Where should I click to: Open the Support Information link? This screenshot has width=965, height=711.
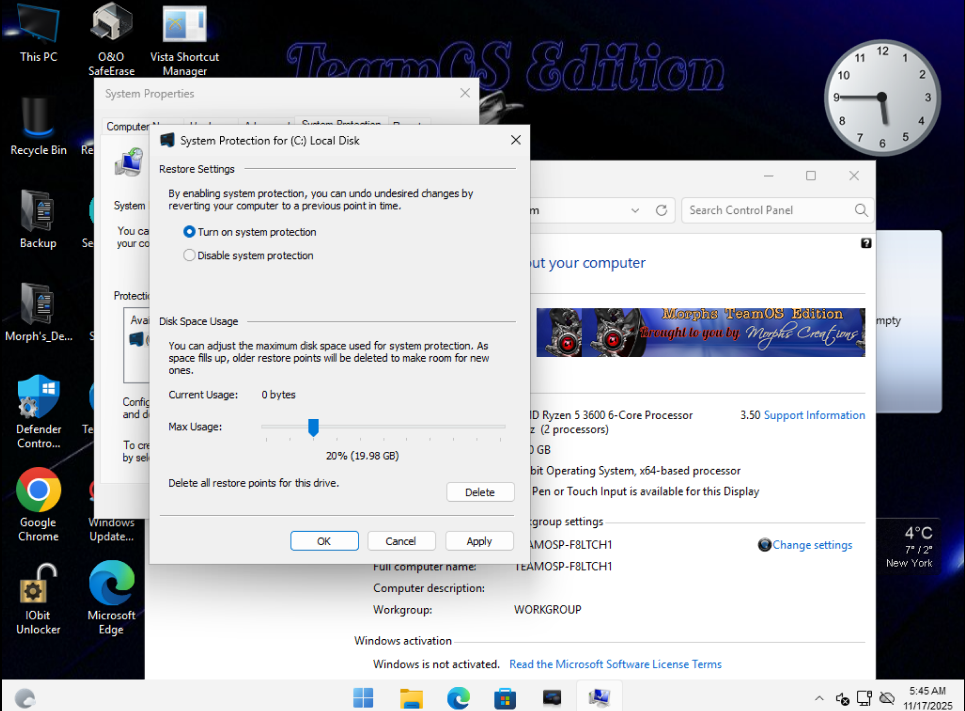[814, 415]
